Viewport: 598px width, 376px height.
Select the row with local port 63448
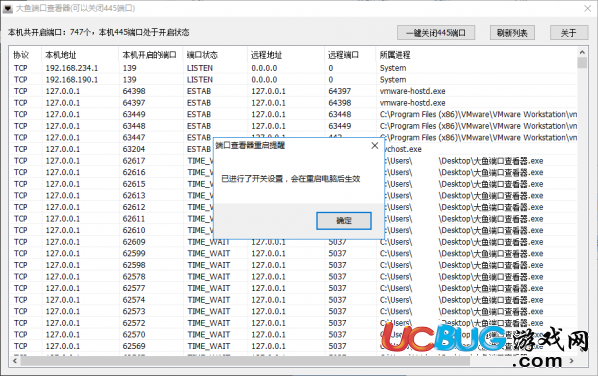[x=293, y=126]
